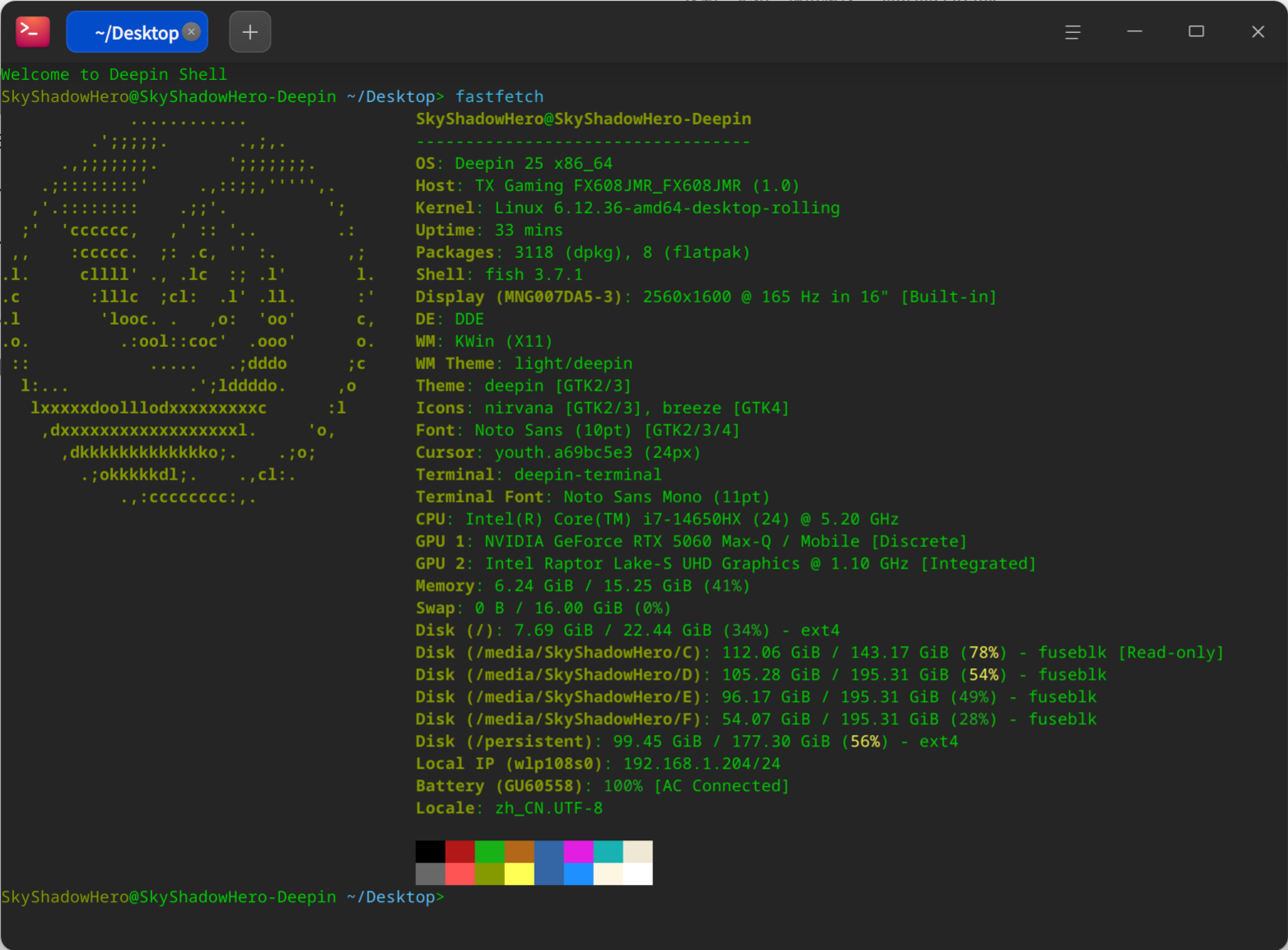This screenshot has width=1288, height=950.
Task: Pick the cyan swatch in the palette
Action: click(x=609, y=851)
